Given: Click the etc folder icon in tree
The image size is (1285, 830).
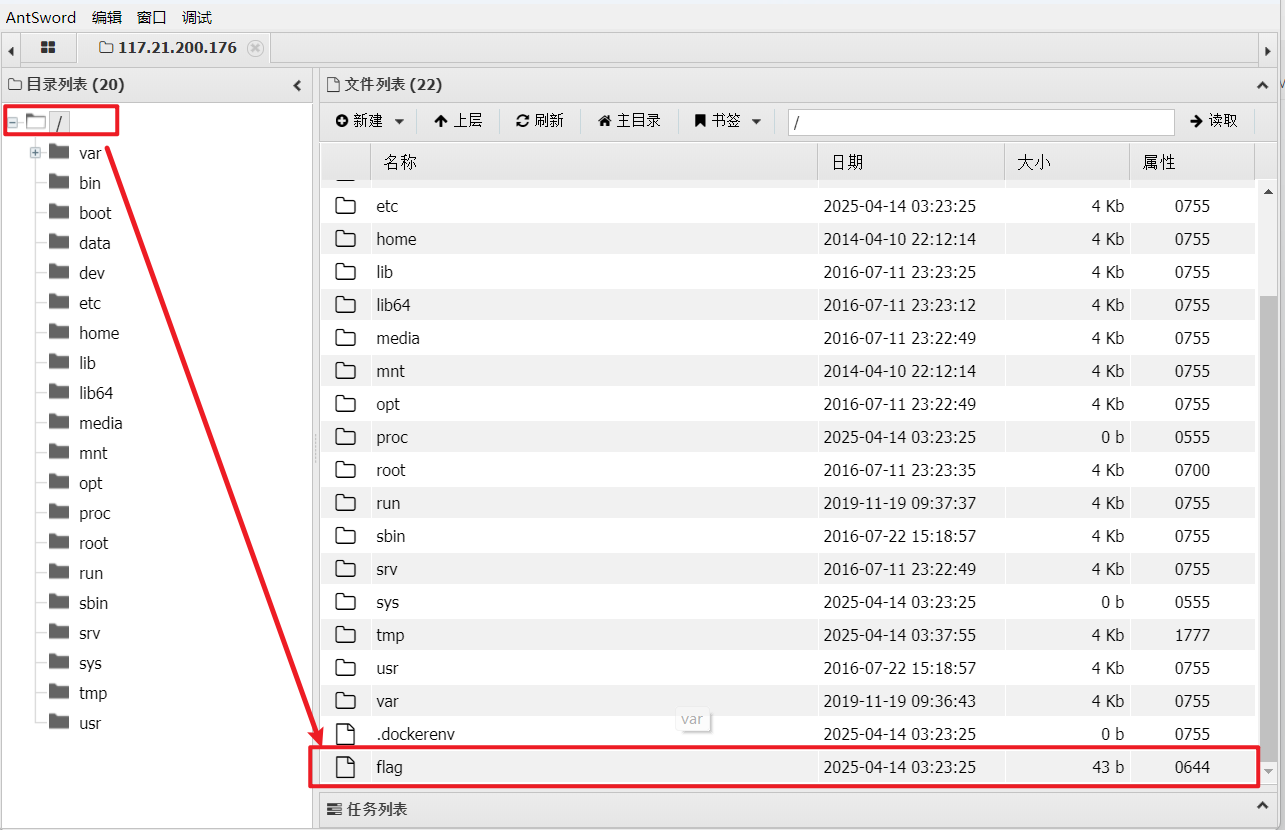Looking at the screenshot, I should 59,302.
